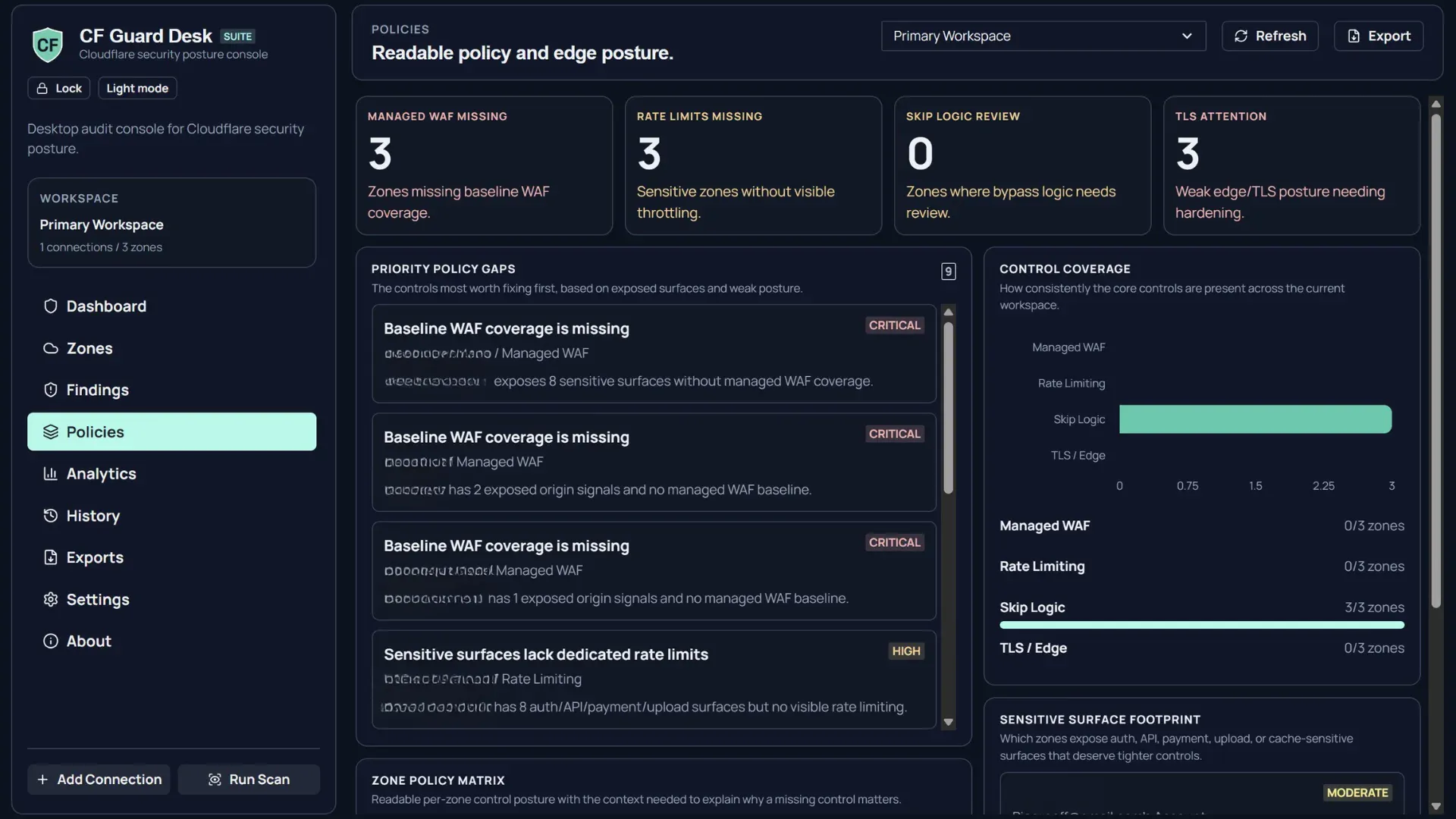Toggle Light mode
This screenshot has height=819, width=1456.
tap(137, 88)
